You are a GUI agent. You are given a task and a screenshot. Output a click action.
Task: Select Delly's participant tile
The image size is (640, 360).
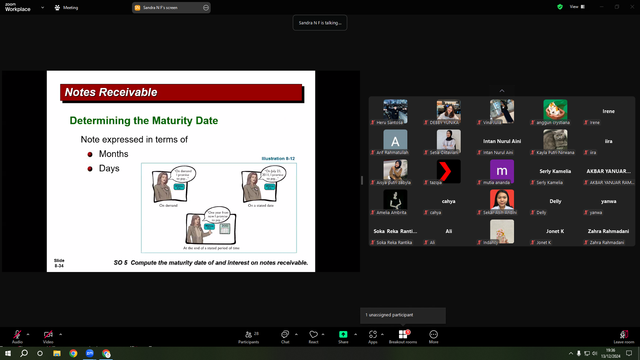click(x=555, y=202)
